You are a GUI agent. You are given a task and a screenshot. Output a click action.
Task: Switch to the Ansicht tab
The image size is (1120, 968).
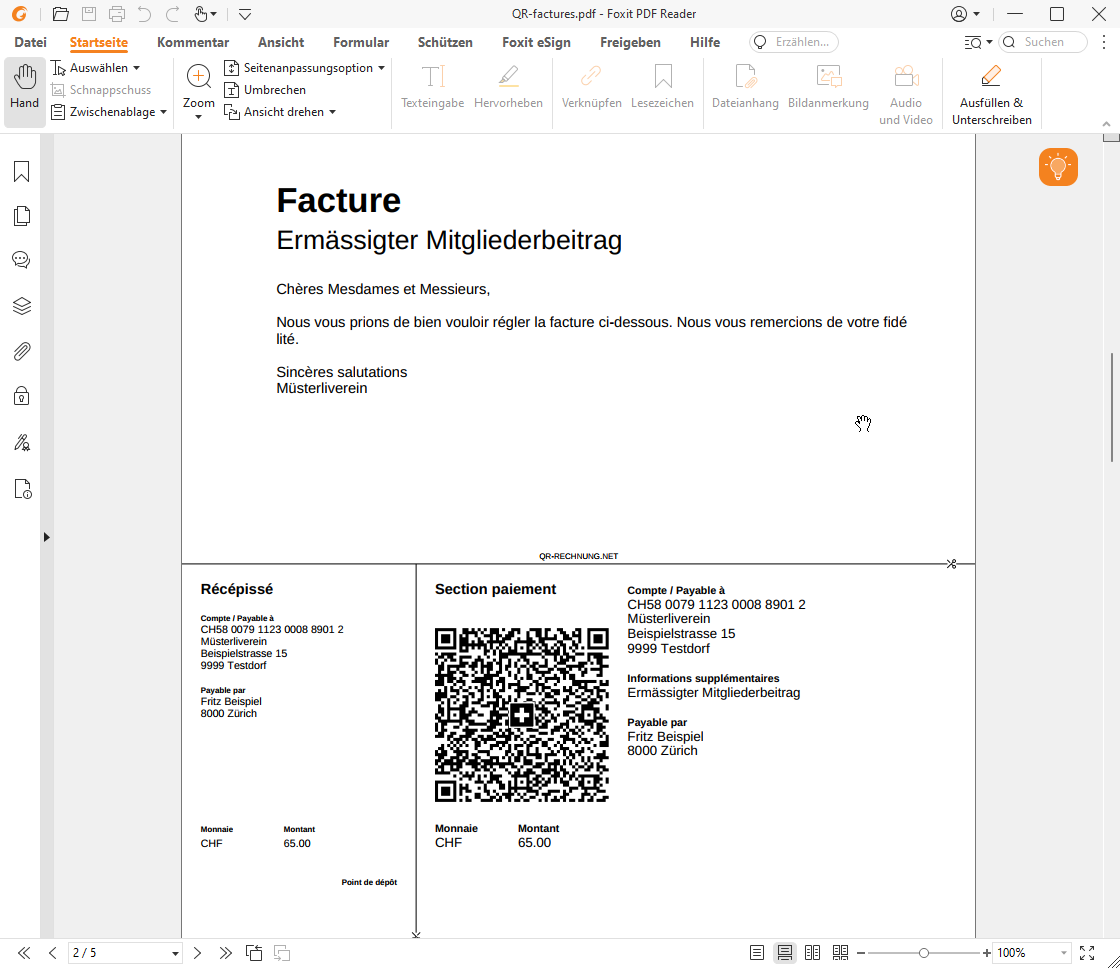pos(281,42)
